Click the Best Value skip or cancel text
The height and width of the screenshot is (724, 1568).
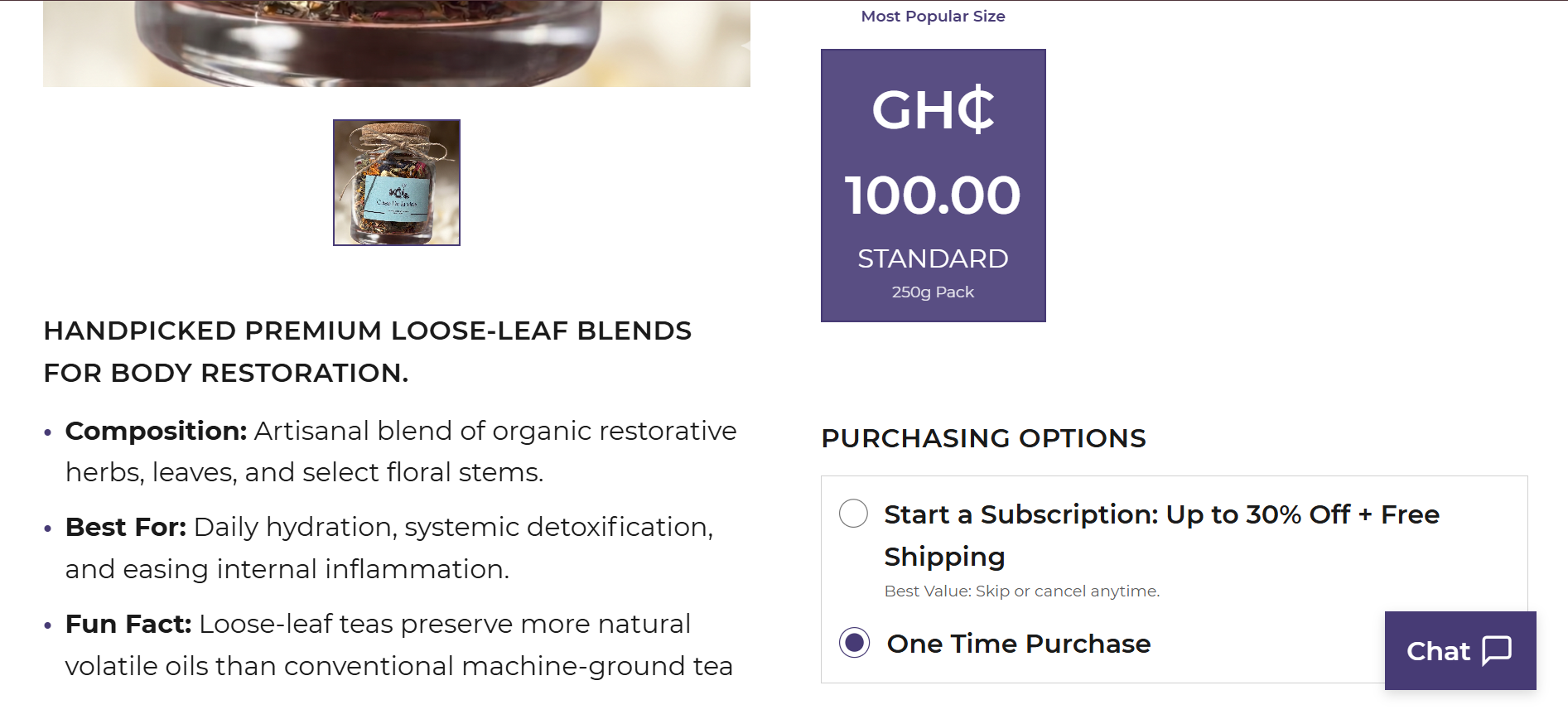coord(1022,591)
